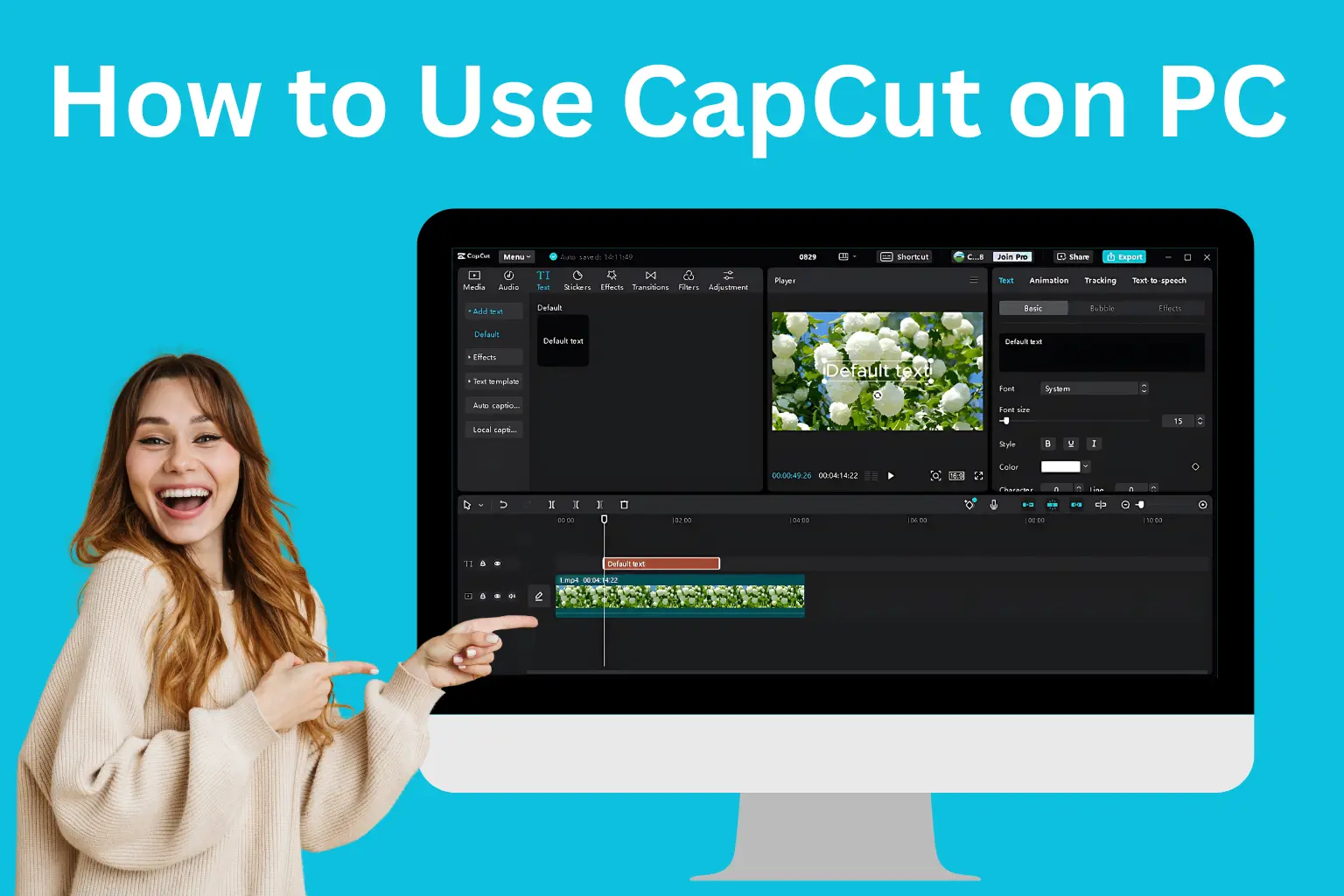The image size is (1344, 896).
Task: Click the trash delete icon in timeline toolbar
Action: tap(624, 505)
